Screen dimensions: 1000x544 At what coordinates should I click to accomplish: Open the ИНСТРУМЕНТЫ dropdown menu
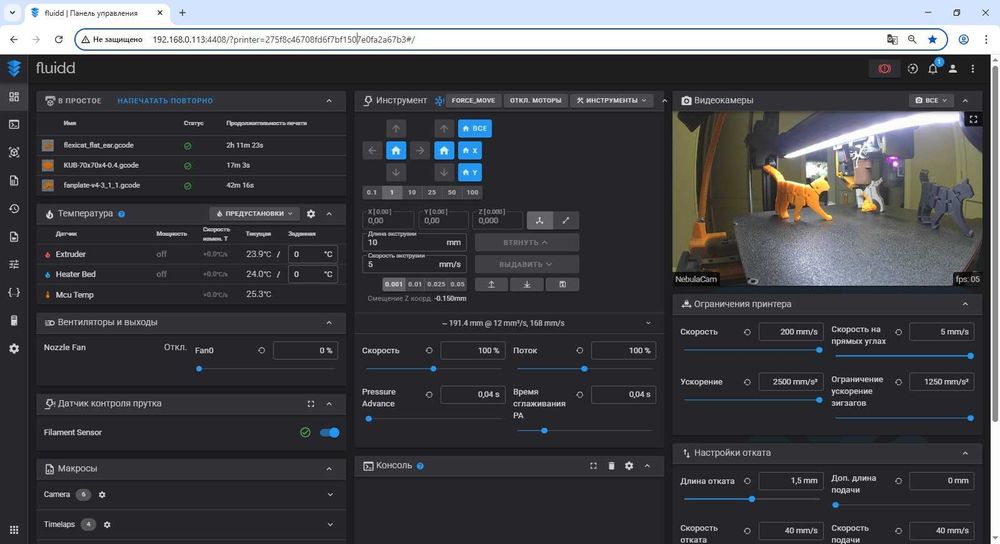click(x=612, y=101)
